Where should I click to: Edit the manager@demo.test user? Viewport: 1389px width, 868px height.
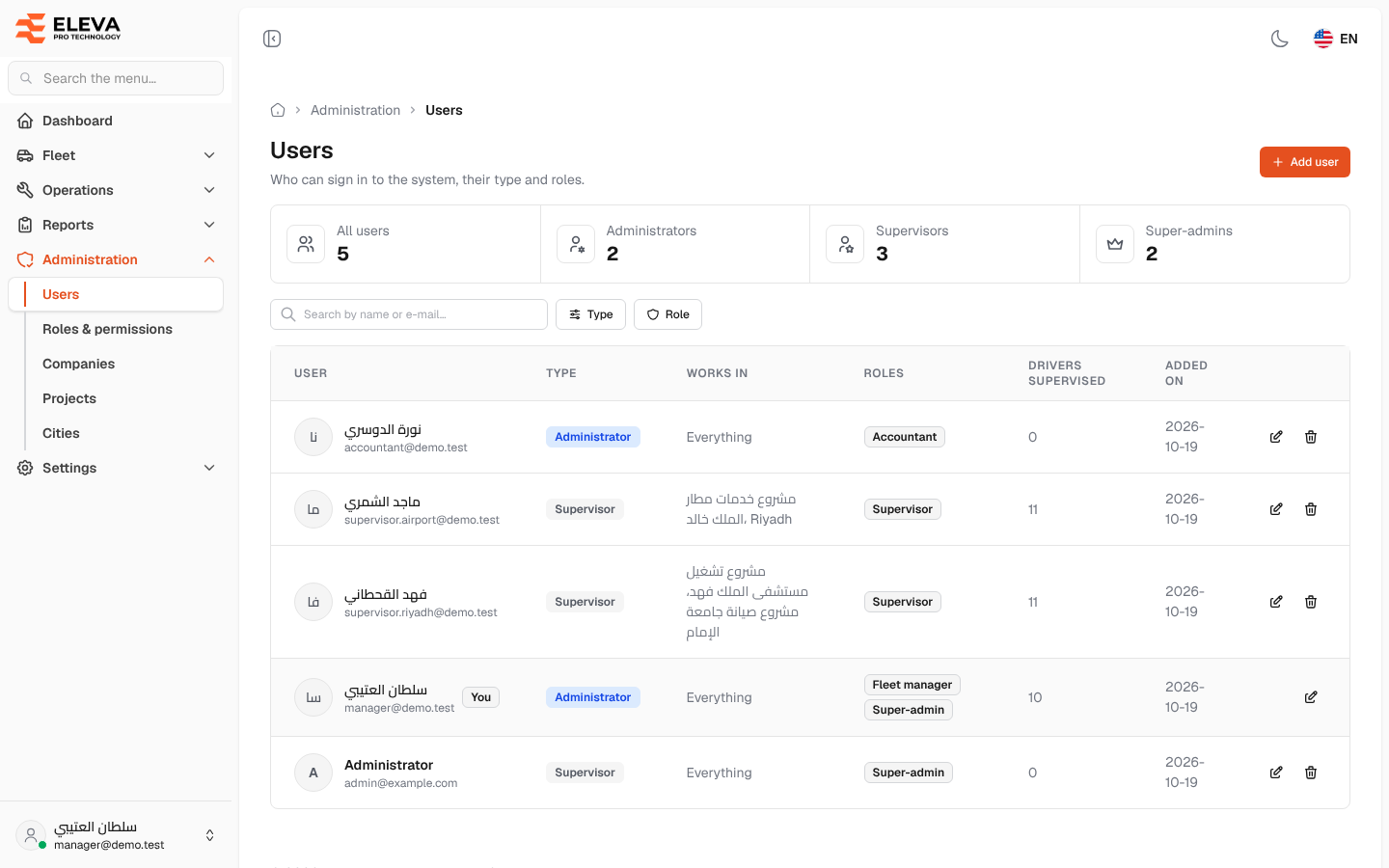point(1311,697)
